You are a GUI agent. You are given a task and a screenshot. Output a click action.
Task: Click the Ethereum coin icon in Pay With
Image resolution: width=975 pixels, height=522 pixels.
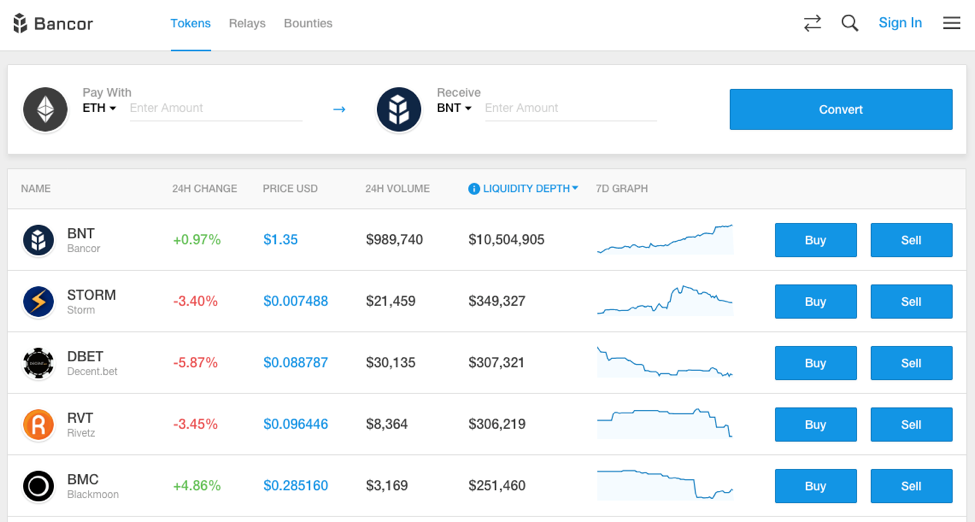[x=45, y=110]
